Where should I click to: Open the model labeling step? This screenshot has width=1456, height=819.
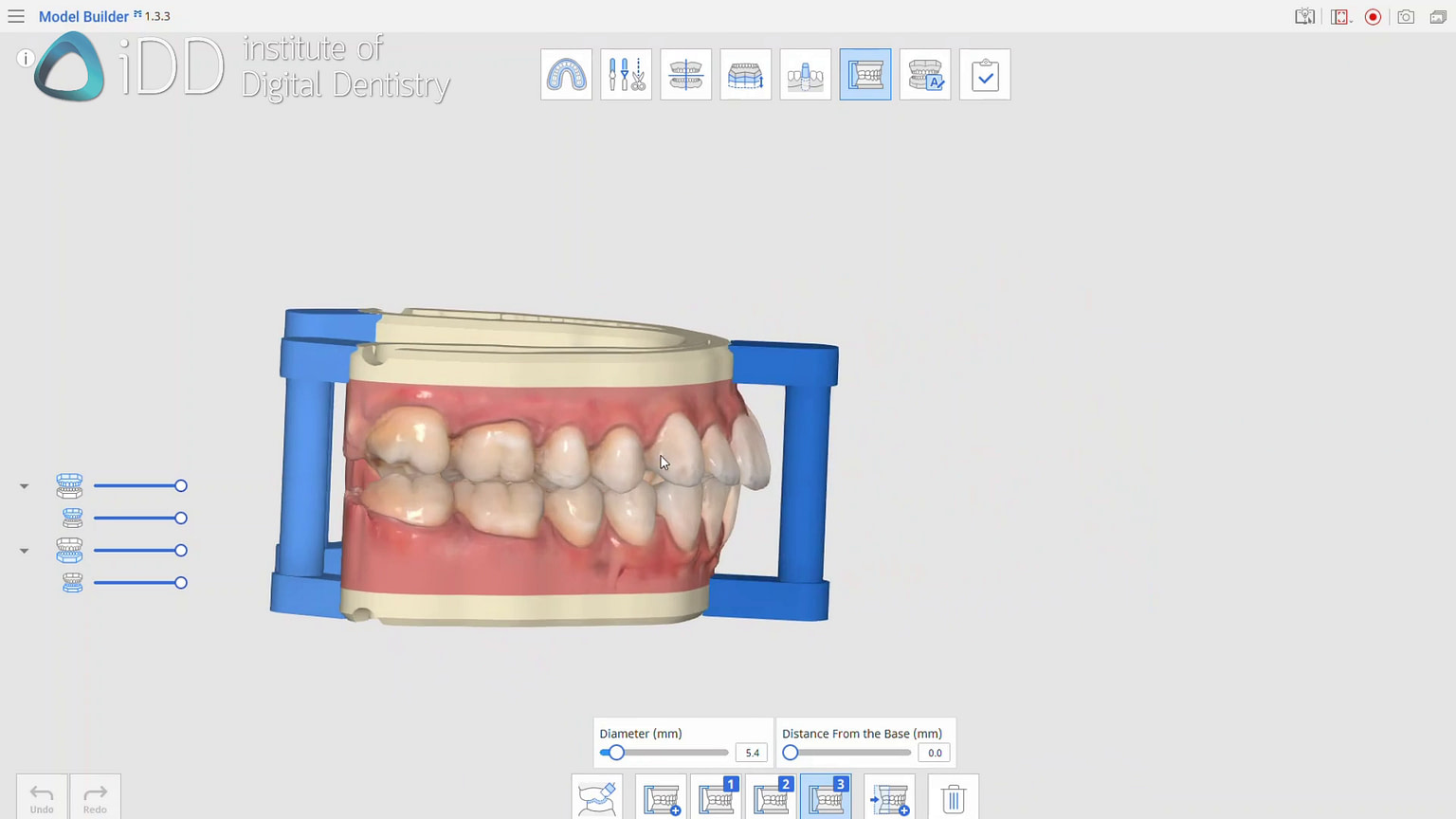point(924,74)
